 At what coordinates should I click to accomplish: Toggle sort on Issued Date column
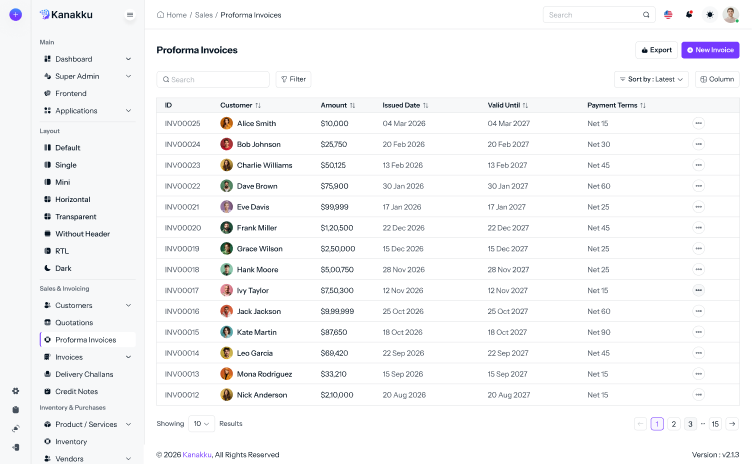pyautogui.click(x=425, y=105)
